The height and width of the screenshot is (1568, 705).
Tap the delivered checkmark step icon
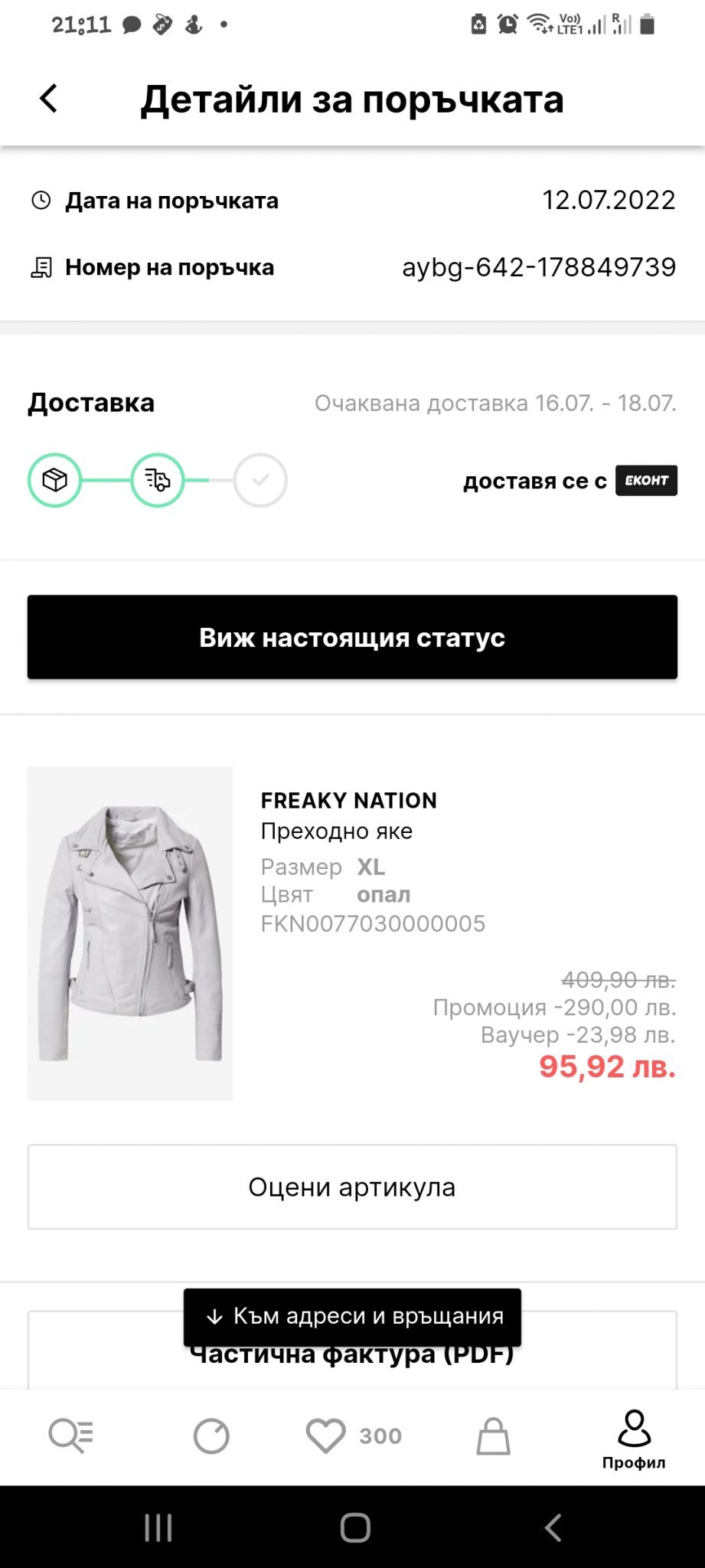pos(260,480)
